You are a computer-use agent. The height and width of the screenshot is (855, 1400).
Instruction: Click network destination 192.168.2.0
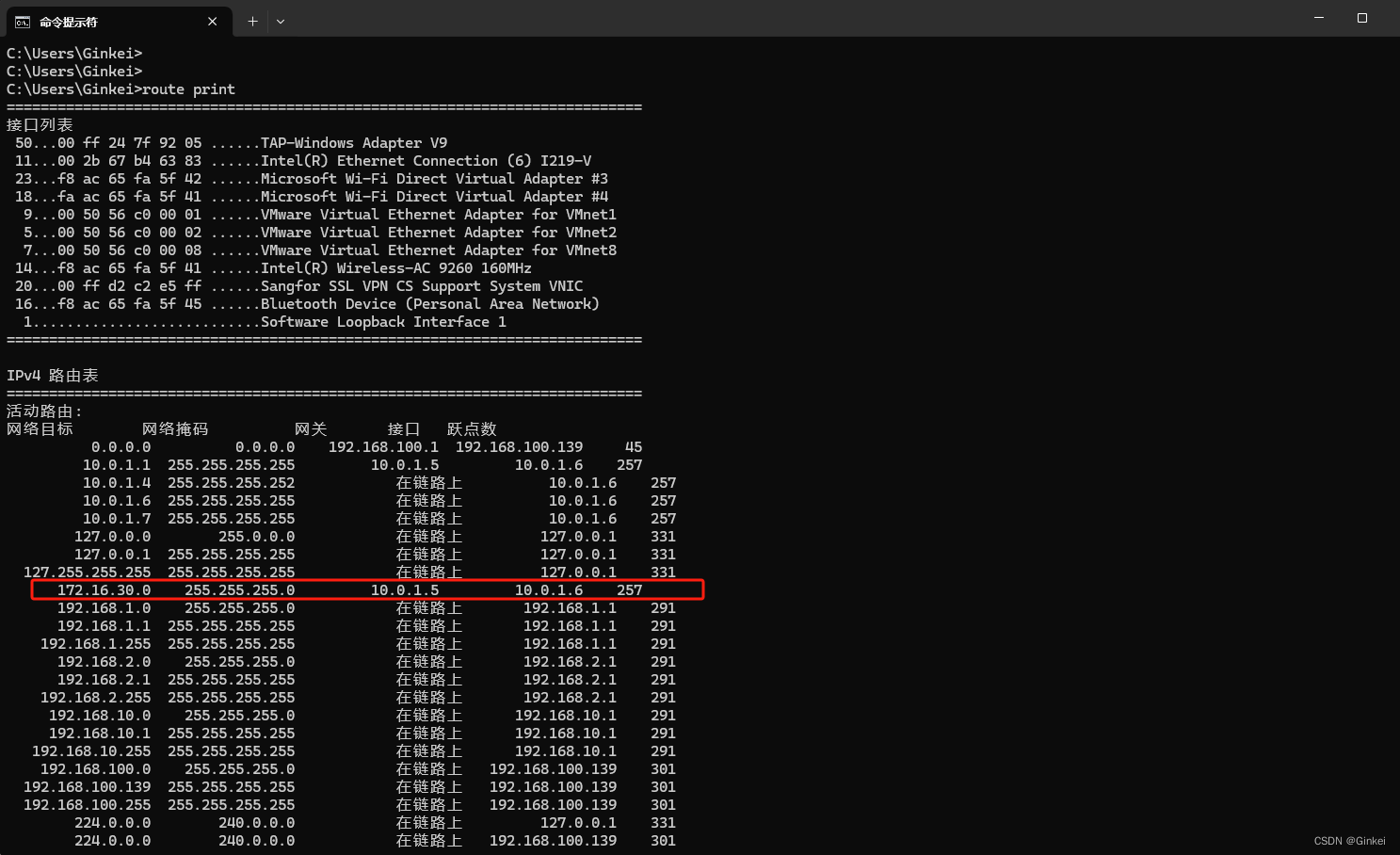[x=105, y=662]
